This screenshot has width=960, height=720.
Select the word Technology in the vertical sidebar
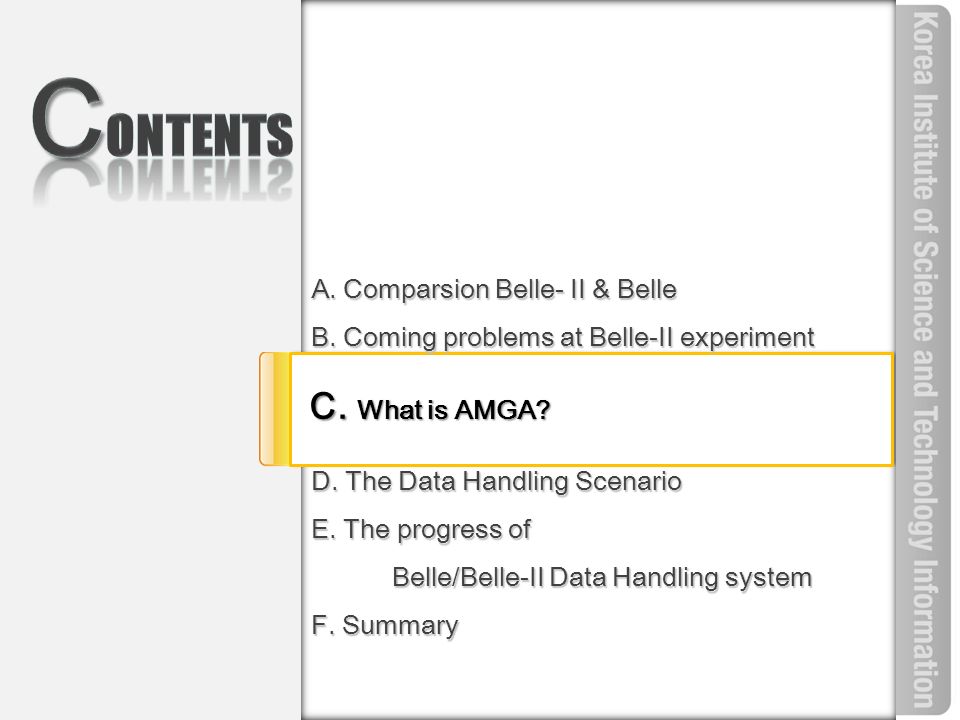pos(925,476)
